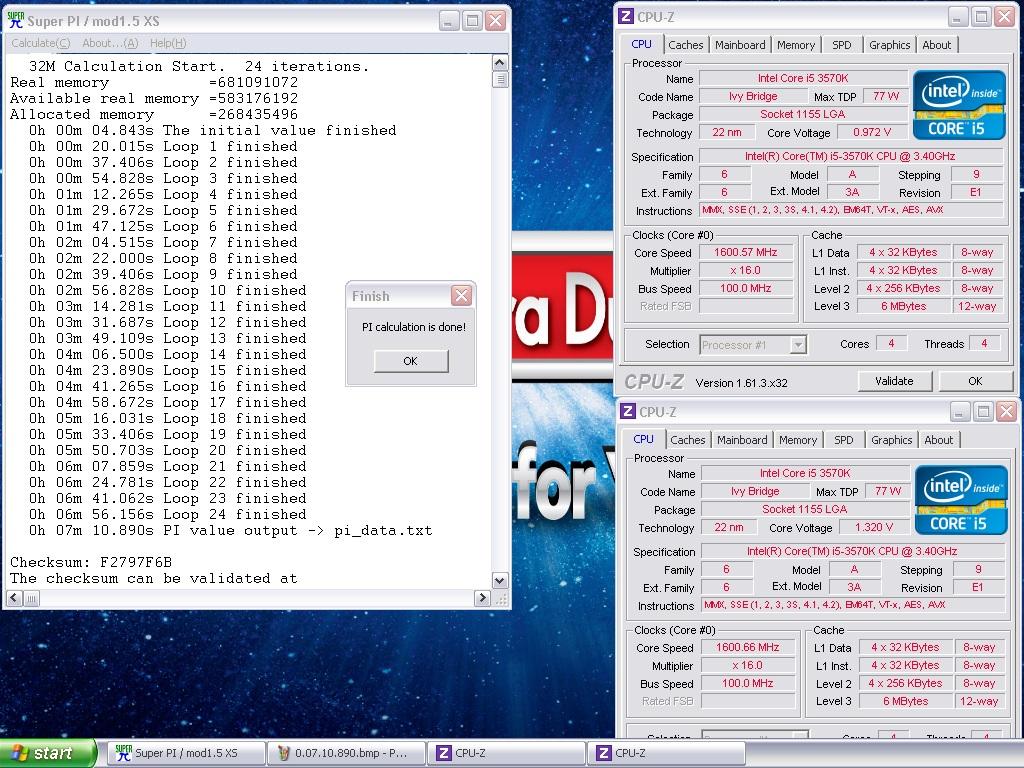Open the Windows start button
The image size is (1024, 768).
[48, 753]
